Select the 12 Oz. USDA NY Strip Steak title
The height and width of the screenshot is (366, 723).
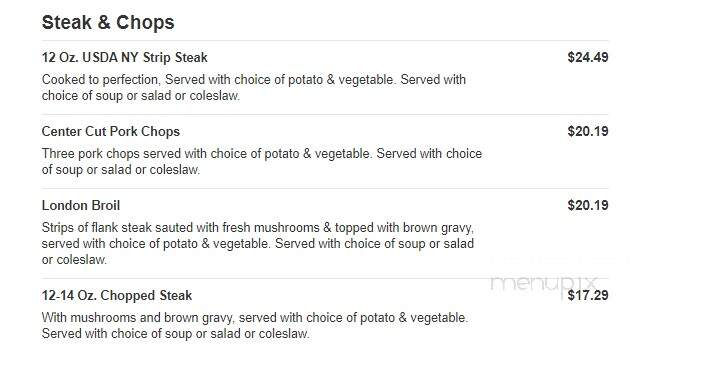click(124, 58)
